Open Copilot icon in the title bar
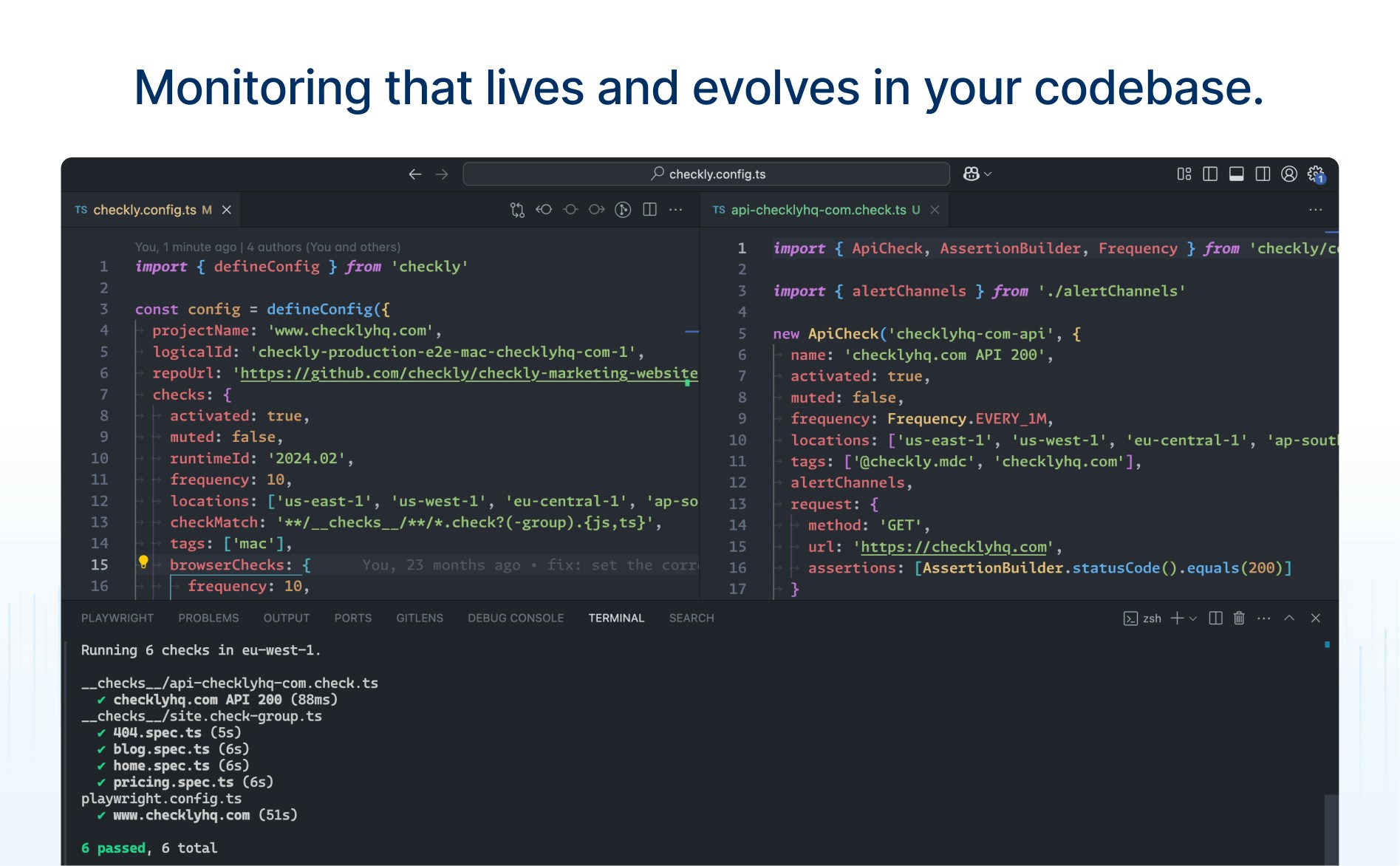The width and height of the screenshot is (1400, 866). [971, 174]
